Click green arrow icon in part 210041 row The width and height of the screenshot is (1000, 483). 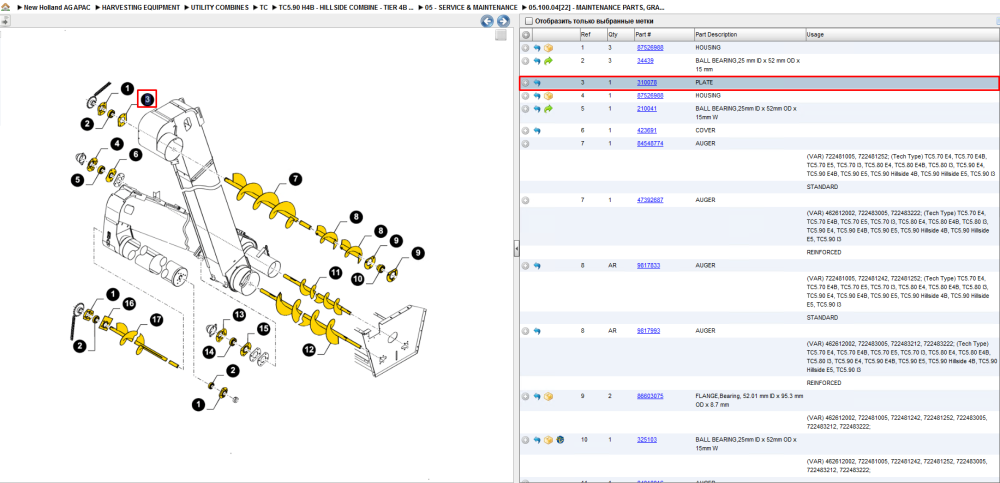(548, 108)
